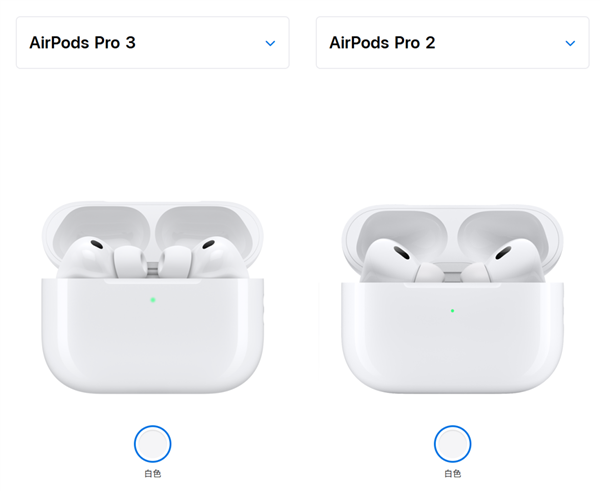The width and height of the screenshot is (600, 491).
Task: Open the AirPods Pro 3 model dropdown
Action: pyautogui.click(x=152, y=42)
